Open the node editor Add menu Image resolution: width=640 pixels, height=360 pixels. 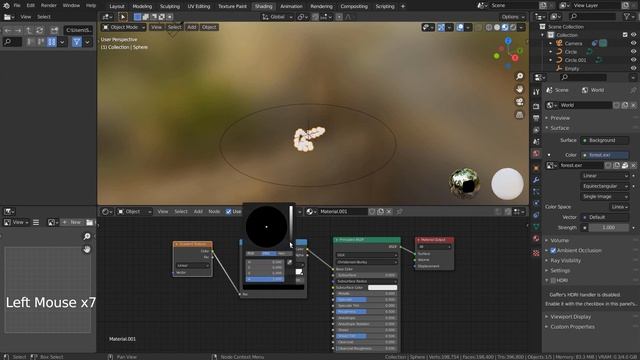point(198,211)
